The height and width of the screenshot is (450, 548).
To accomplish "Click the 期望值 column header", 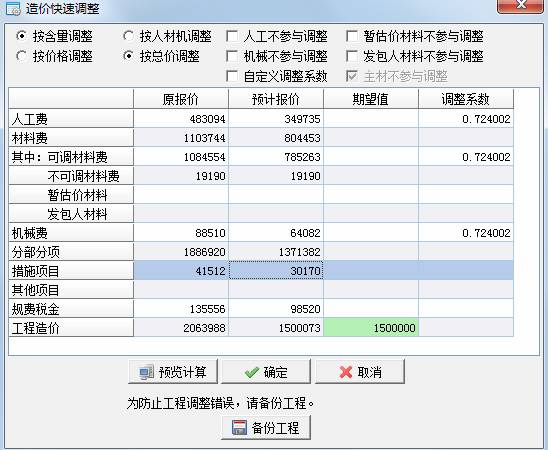I will click(371, 99).
